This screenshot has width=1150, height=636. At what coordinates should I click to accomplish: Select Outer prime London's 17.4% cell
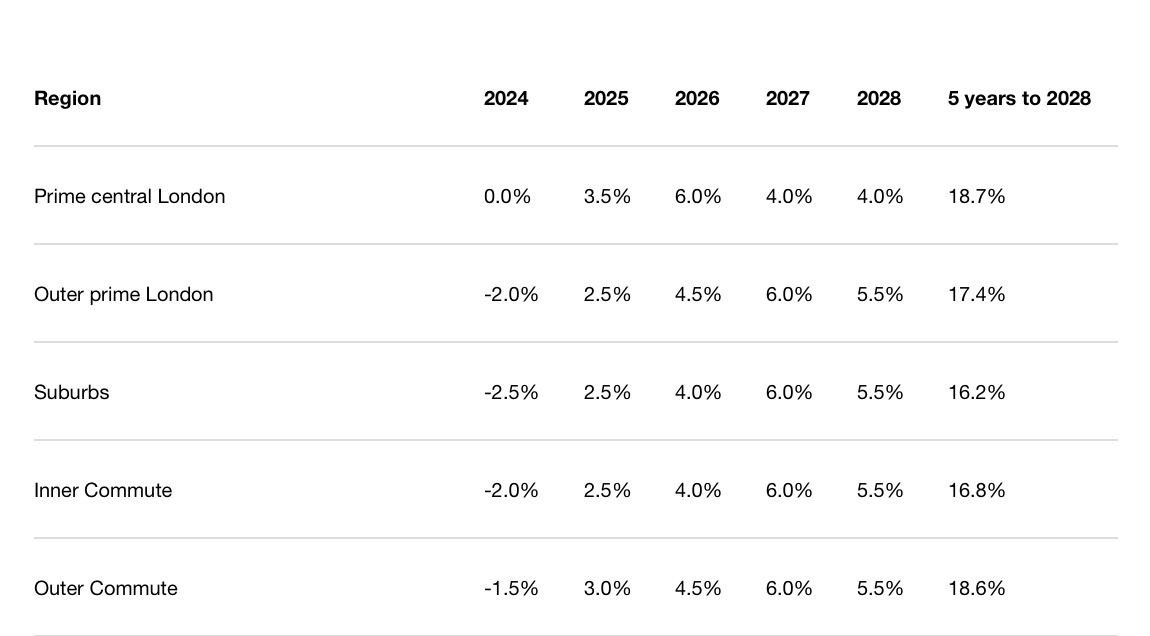pyautogui.click(x=976, y=294)
